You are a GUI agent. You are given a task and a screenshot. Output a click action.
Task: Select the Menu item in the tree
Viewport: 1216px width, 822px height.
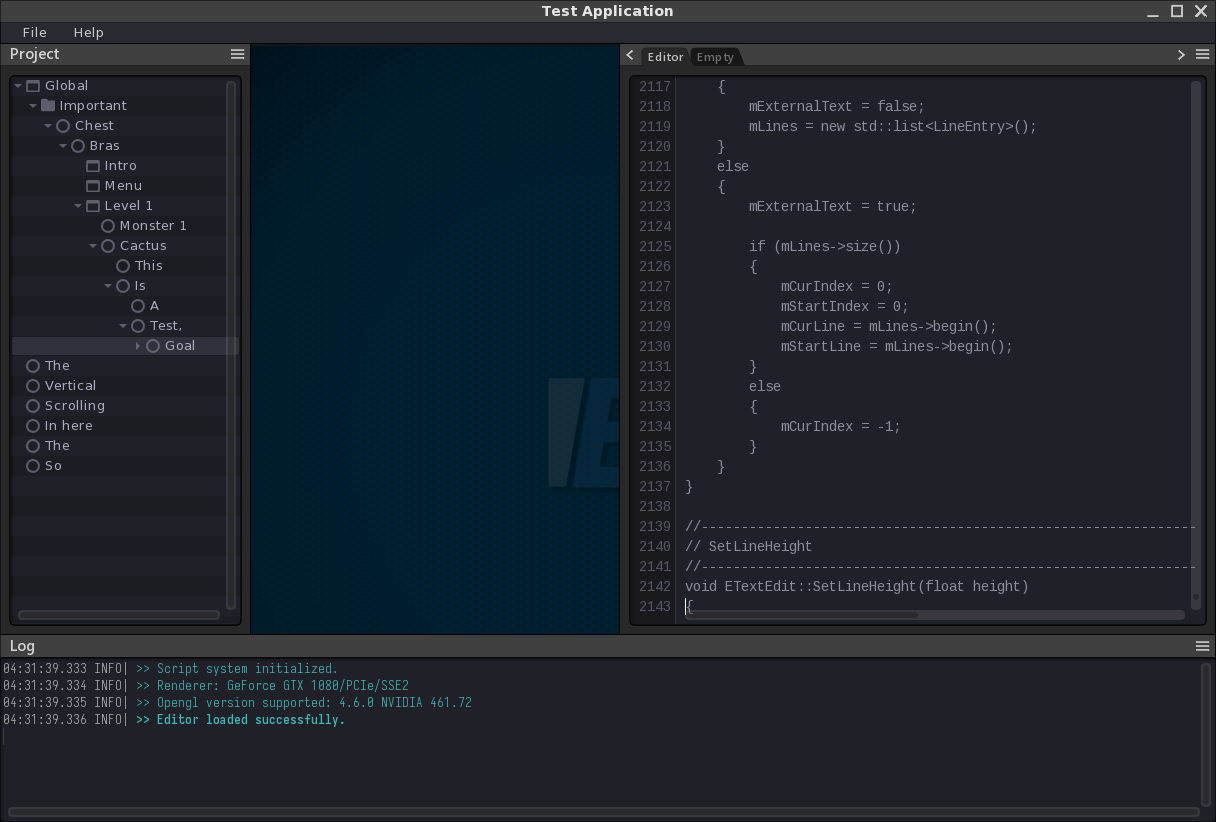point(123,186)
